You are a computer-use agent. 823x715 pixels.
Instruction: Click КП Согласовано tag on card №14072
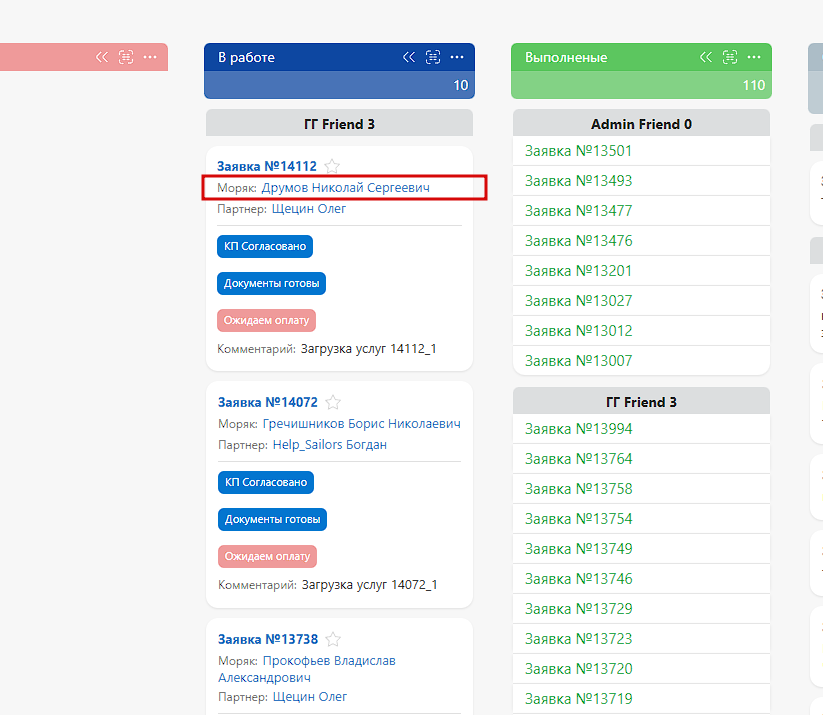coord(266,482)
